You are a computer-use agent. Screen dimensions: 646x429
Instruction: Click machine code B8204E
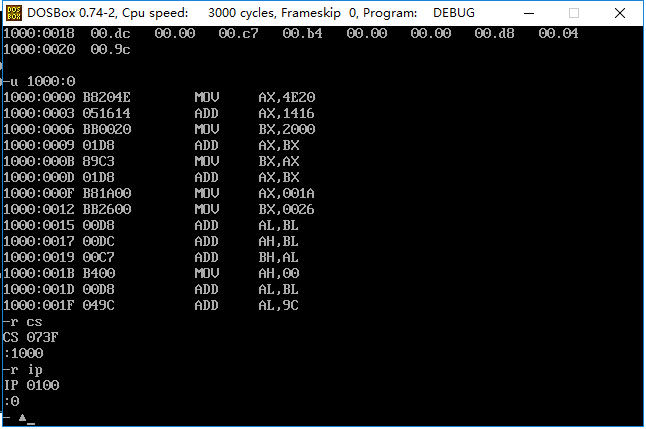107,97
